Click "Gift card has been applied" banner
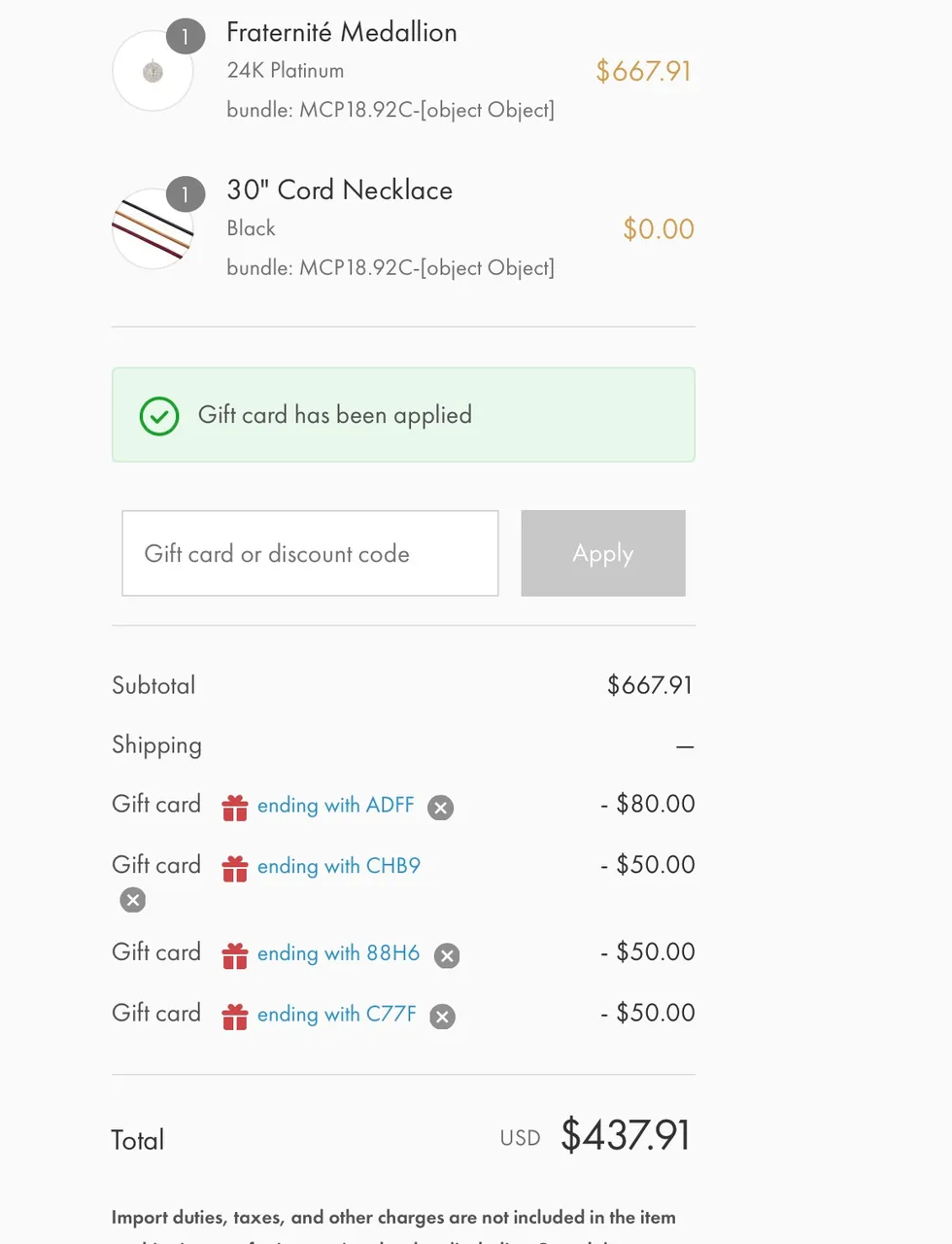 (x=403, y=415)
